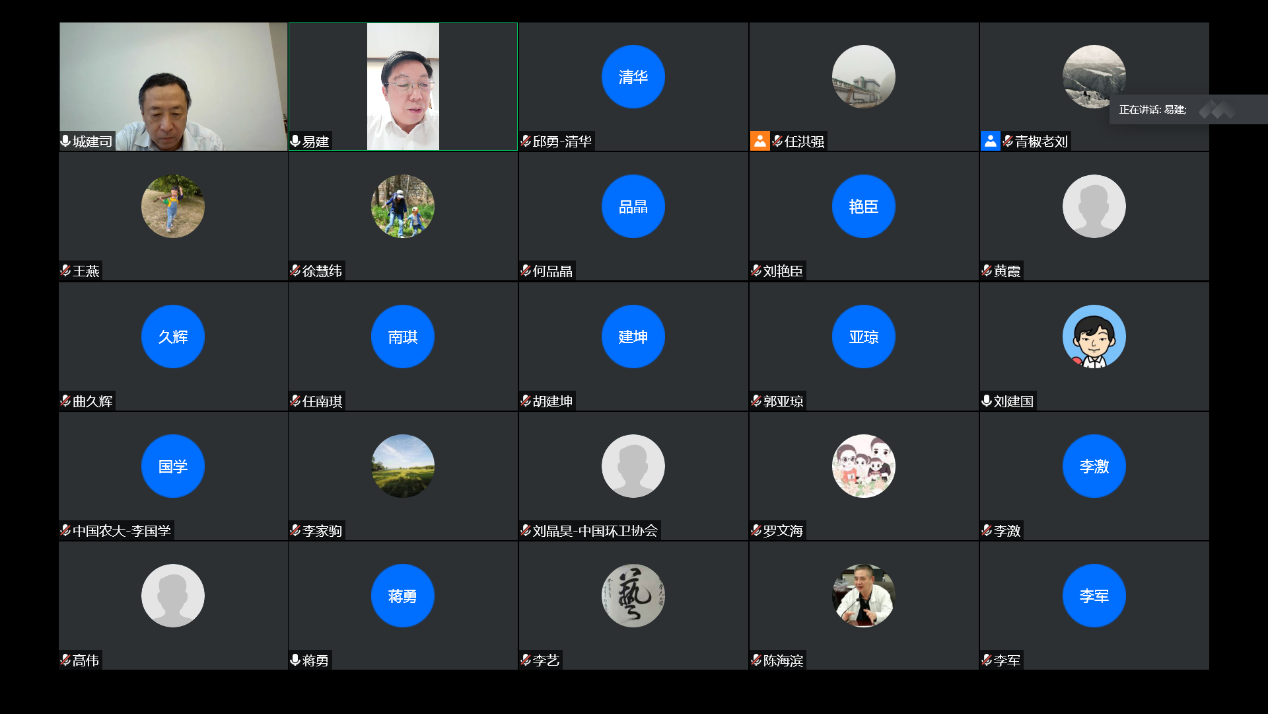1268x714 pixels.
Task: Select the gray placeholder avatar of 黄霞
Action: [x=1094, y=206]
